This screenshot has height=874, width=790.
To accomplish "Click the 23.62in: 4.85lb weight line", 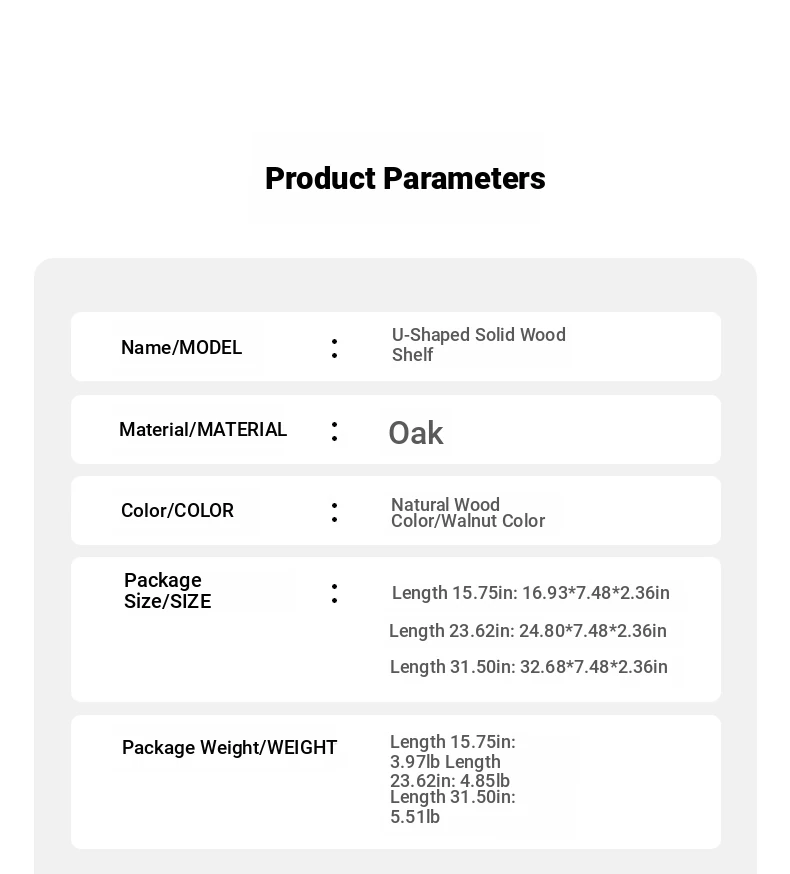I will [450, 780].
